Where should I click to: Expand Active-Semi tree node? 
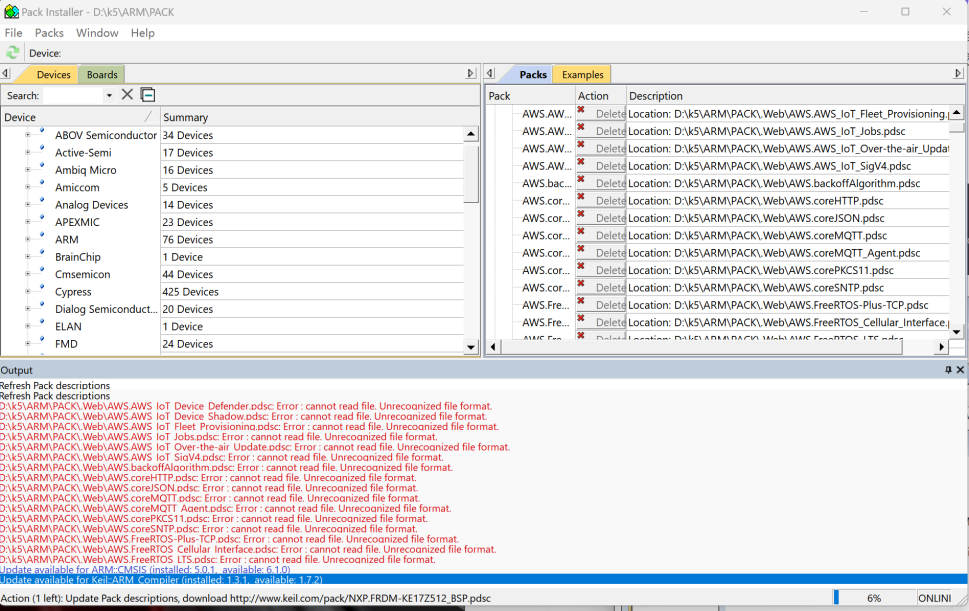click(x=27, y=152)
